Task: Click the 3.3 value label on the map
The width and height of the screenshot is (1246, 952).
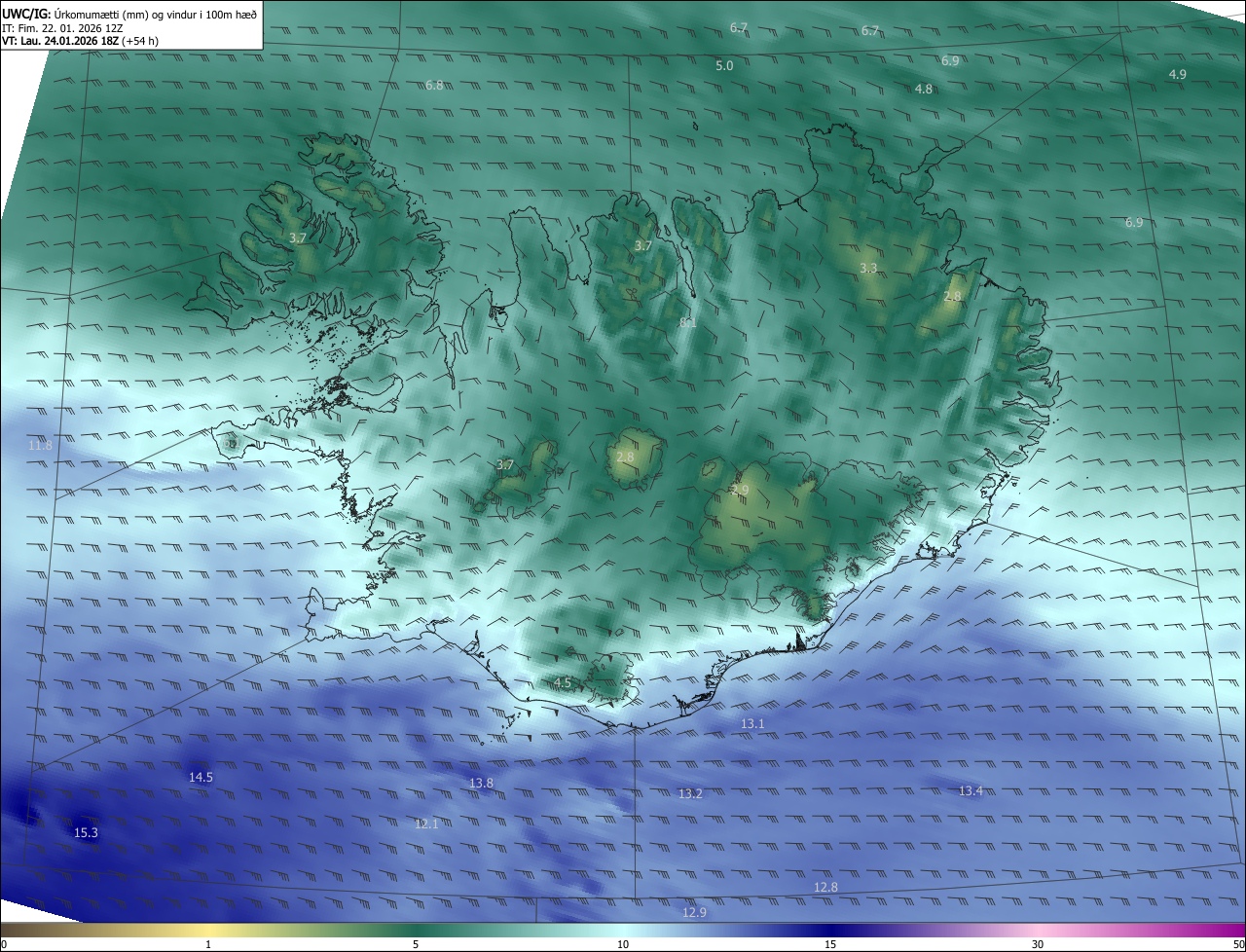Action: click(x=868, y=269)
